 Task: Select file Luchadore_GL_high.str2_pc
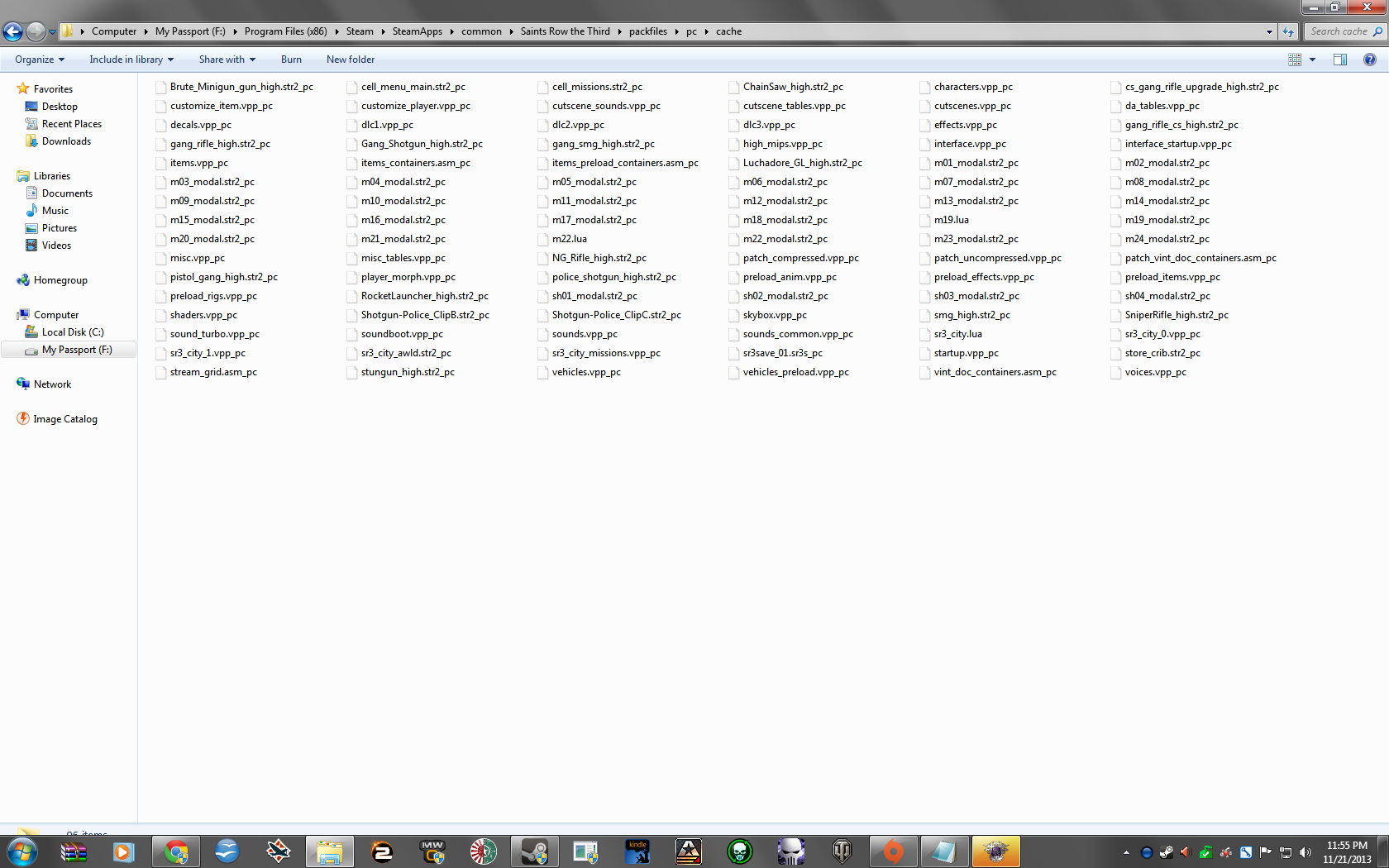pyautogui.click(x=803, y=163)
